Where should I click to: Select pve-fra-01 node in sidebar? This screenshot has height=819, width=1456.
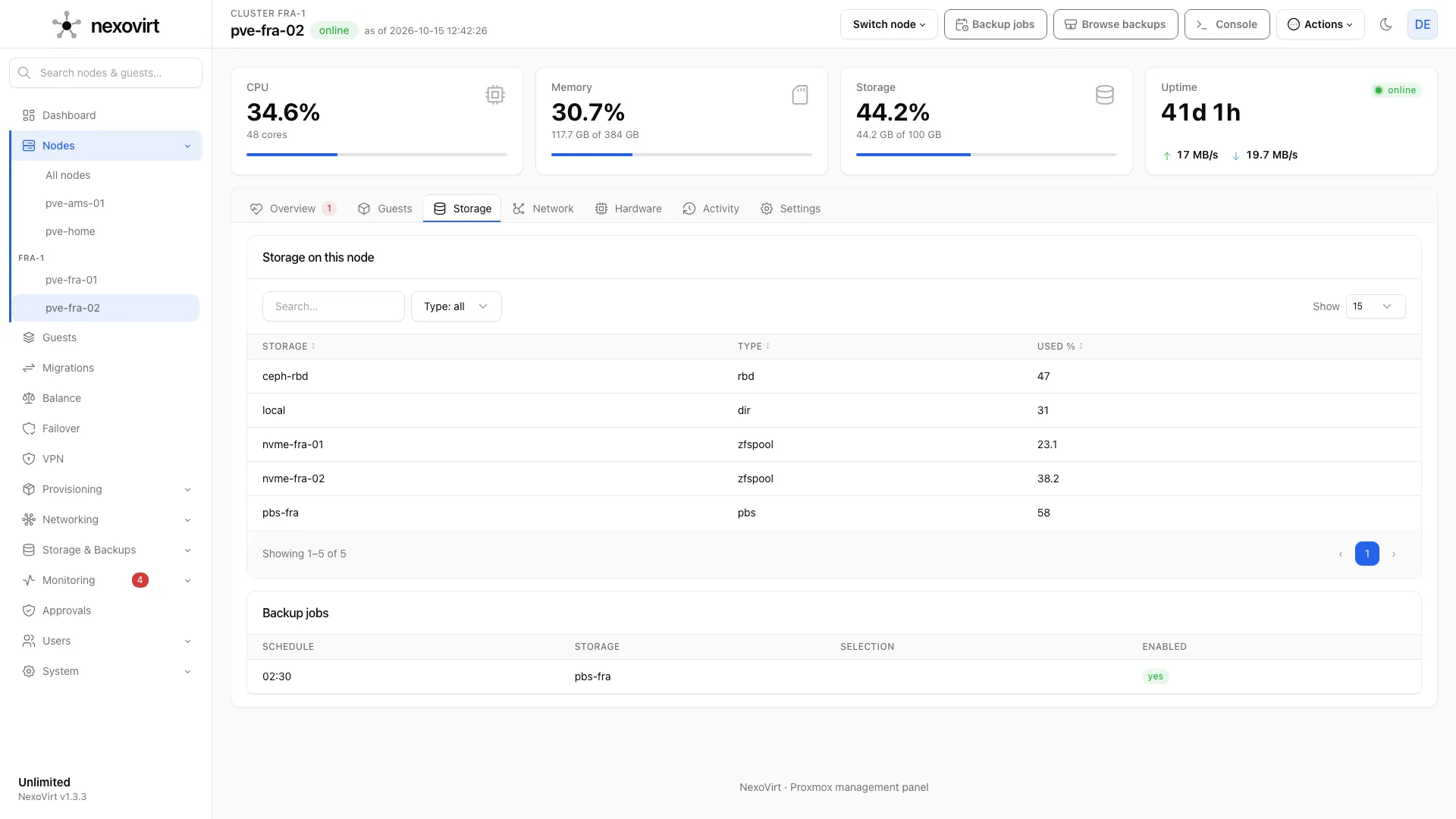[105, 280]
